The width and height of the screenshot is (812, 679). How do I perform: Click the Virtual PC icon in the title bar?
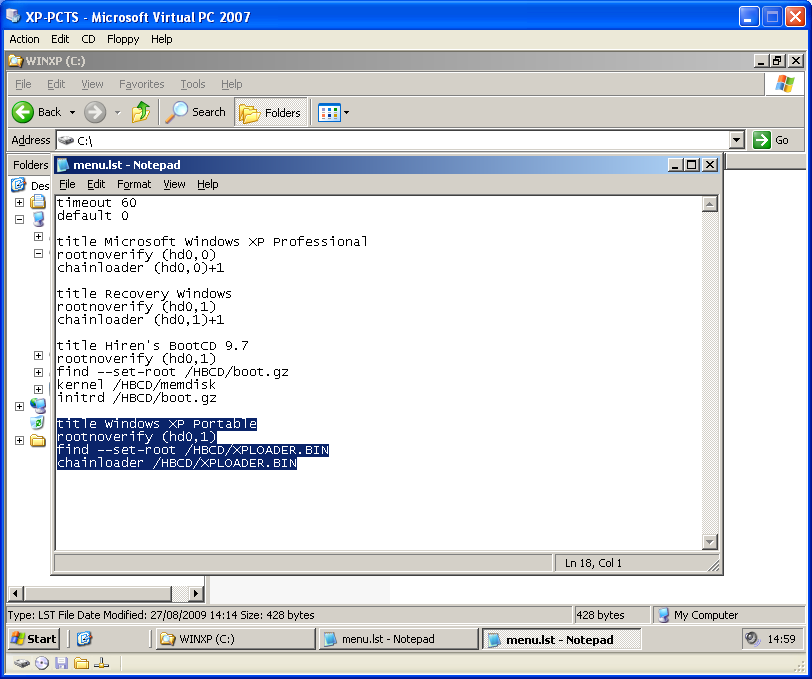point(13,16)
